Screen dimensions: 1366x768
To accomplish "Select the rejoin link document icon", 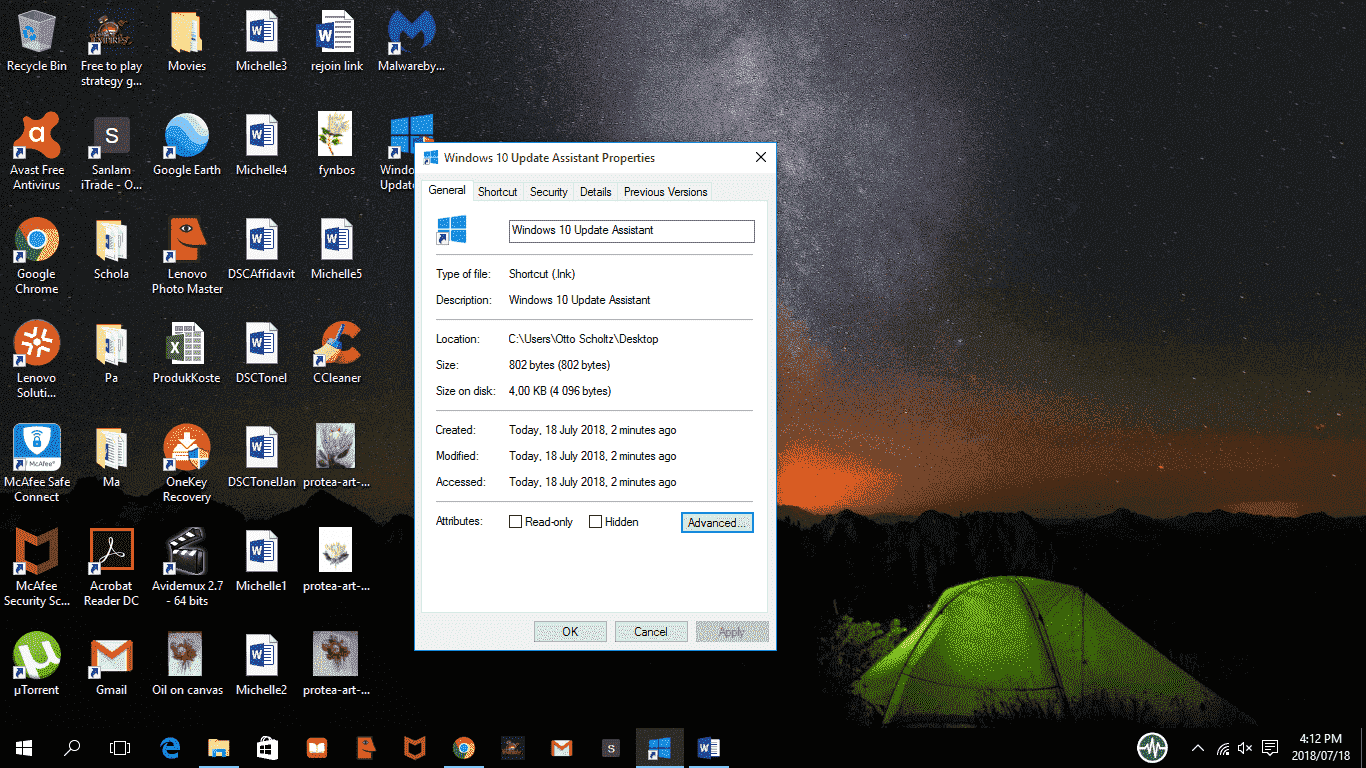I will [337, 42].
